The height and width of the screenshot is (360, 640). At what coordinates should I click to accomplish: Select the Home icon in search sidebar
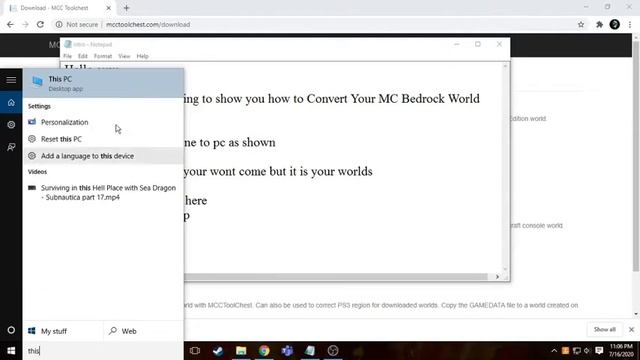[11, 102]
